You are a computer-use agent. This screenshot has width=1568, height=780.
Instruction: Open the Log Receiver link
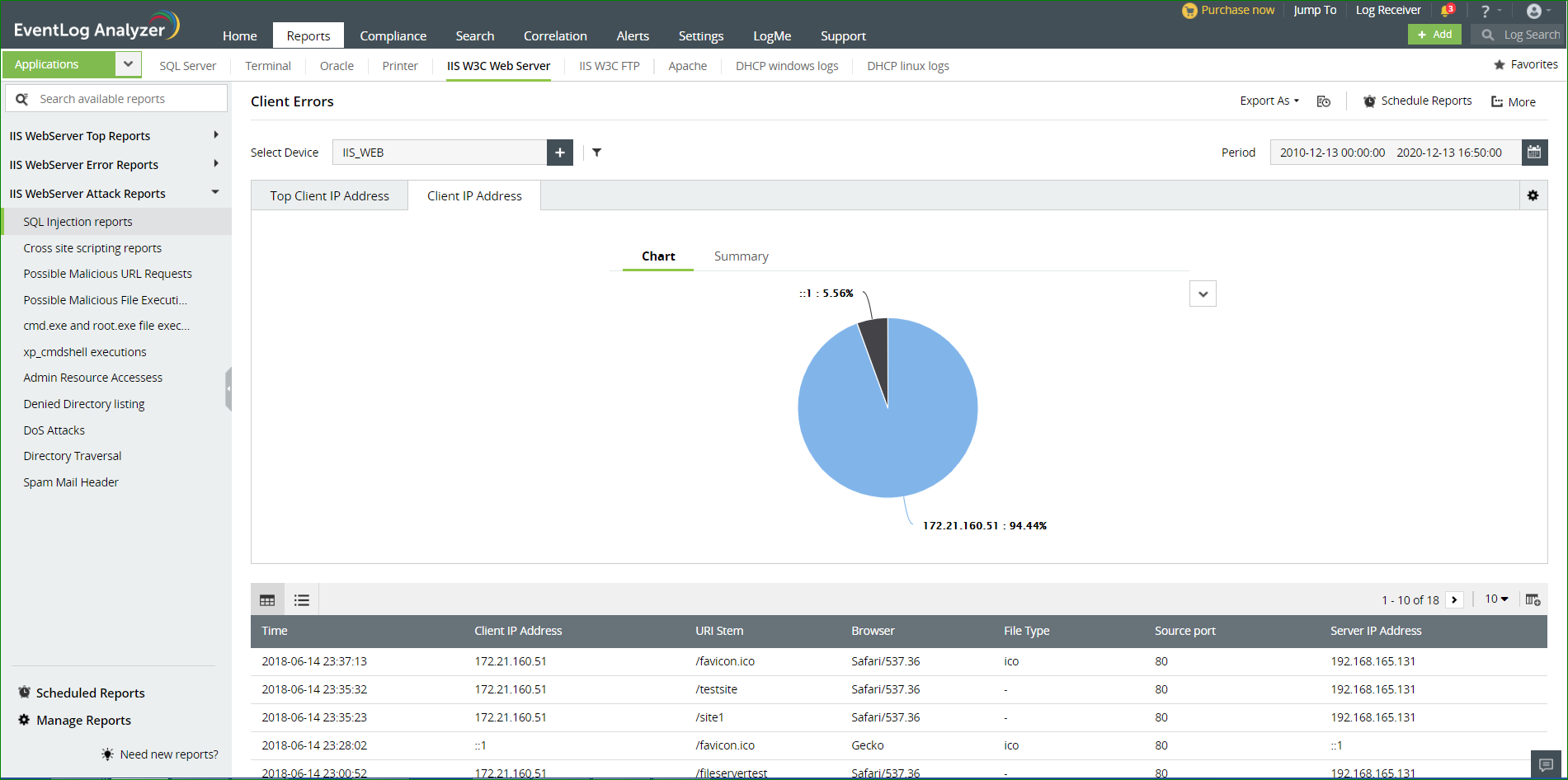pyautogui.click(x=1388, y=10)
